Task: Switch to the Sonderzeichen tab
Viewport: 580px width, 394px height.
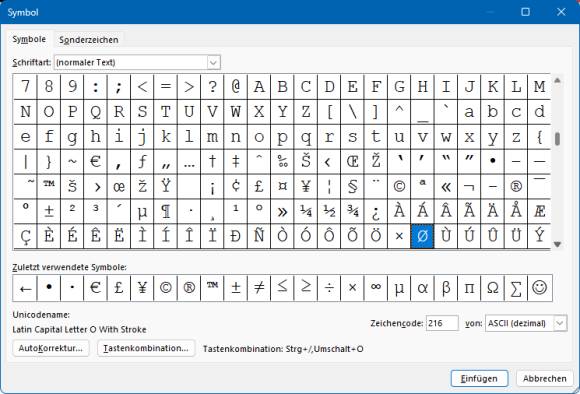Action: (89, 40)
